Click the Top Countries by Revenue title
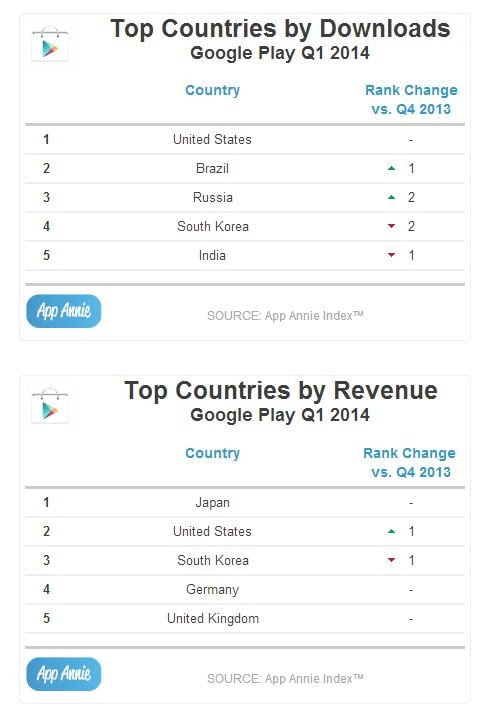This screenshot has height=718, width=494. tap(281, 391)
